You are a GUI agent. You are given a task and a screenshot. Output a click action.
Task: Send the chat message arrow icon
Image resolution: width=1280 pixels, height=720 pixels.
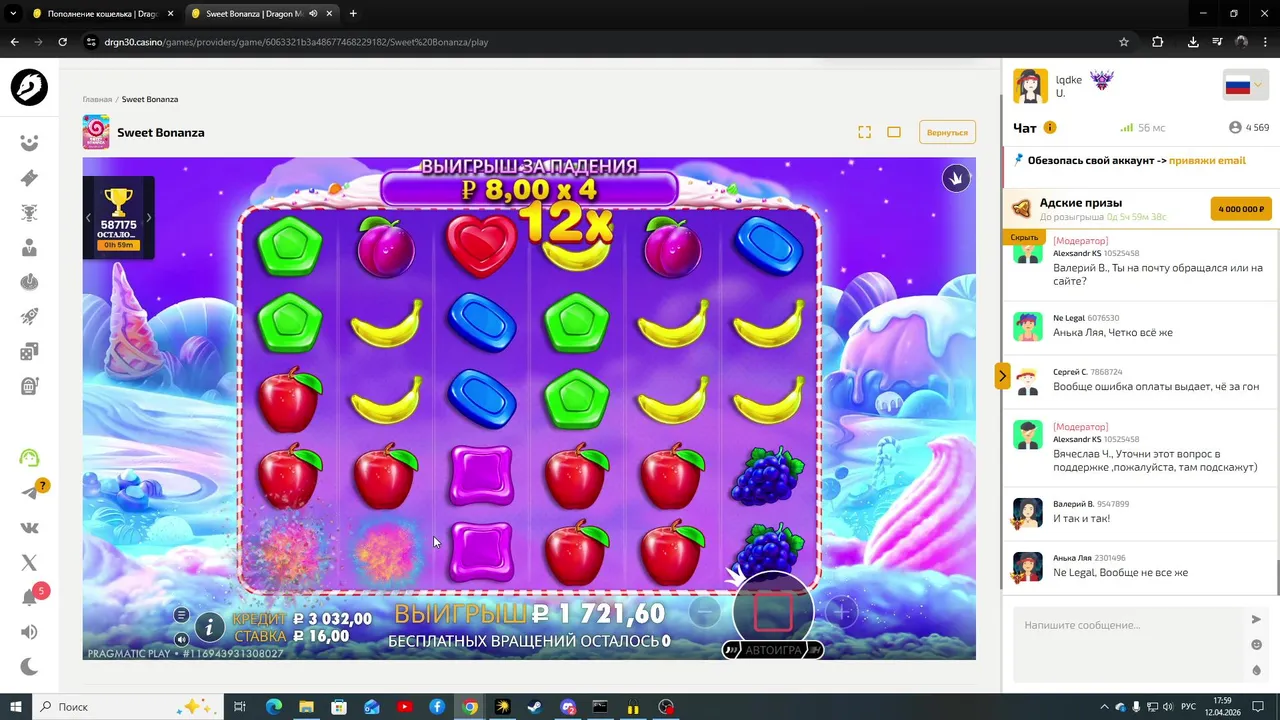(1257, 620)
